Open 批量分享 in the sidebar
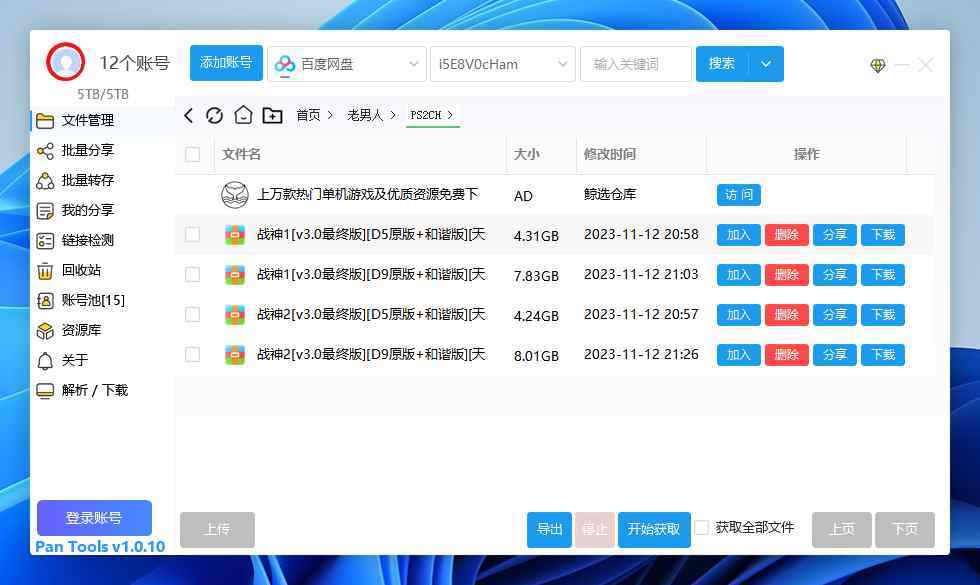This screenshot has width=980, height=585. coord(102,151)
